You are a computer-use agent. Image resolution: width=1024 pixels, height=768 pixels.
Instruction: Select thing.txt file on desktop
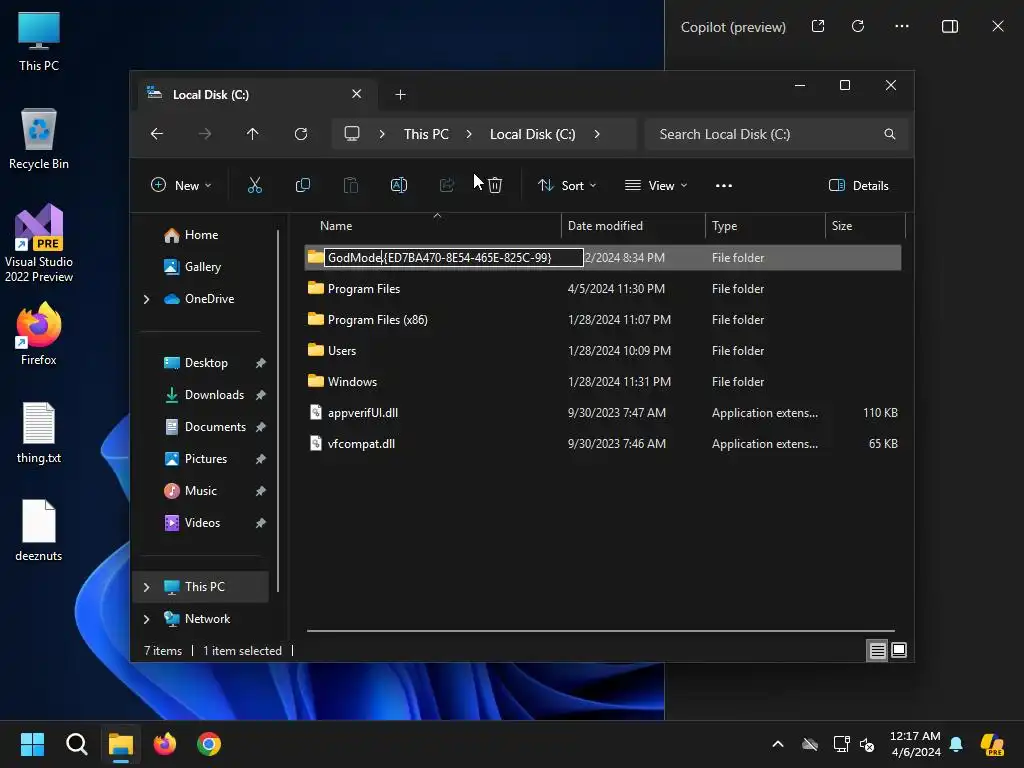39,433
